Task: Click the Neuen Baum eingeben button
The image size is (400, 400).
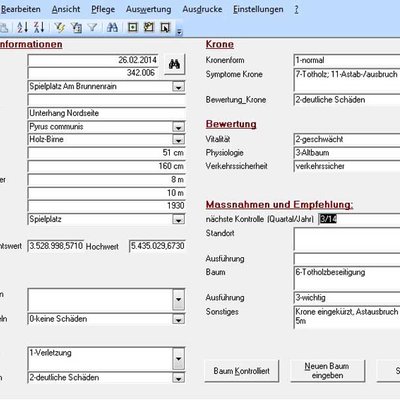Action: pos(327,371)
